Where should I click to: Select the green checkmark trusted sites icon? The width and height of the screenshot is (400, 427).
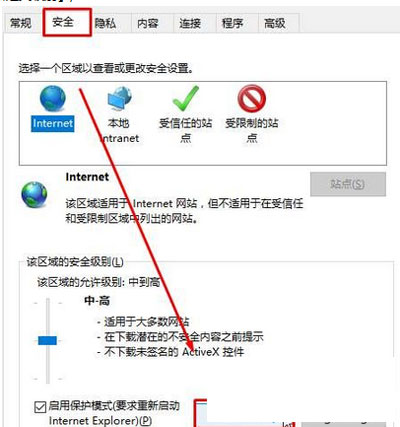[186, 99]
